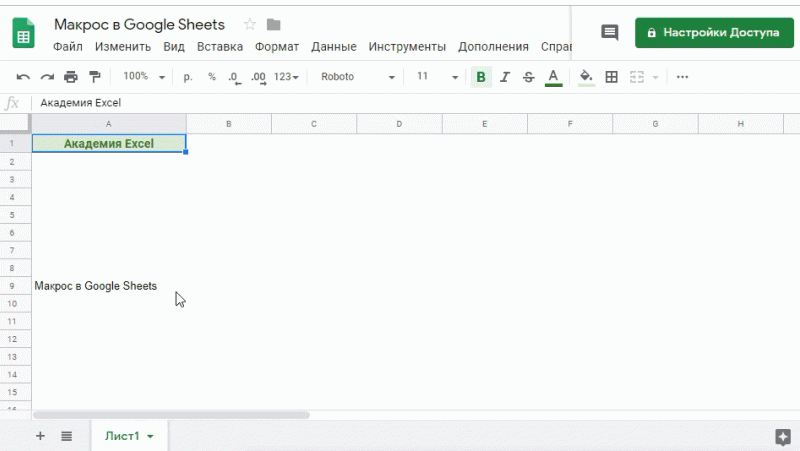Select column D header
800x451 pixels.
(399, 124)
